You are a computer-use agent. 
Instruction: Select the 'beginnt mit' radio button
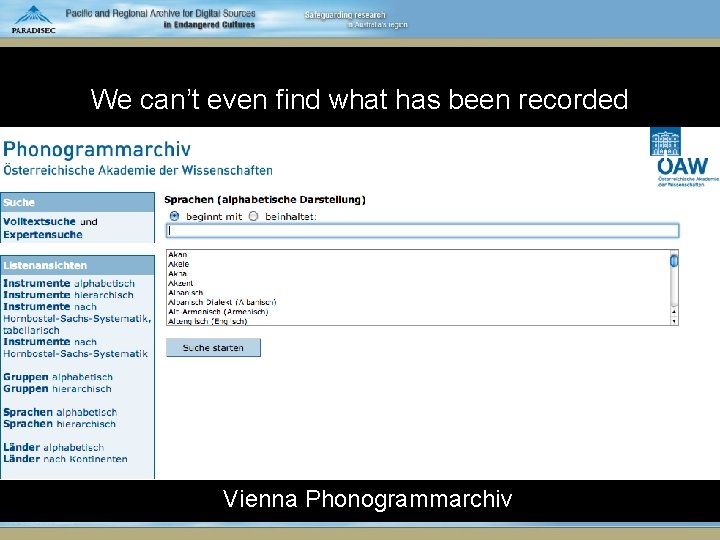[174, 216]
